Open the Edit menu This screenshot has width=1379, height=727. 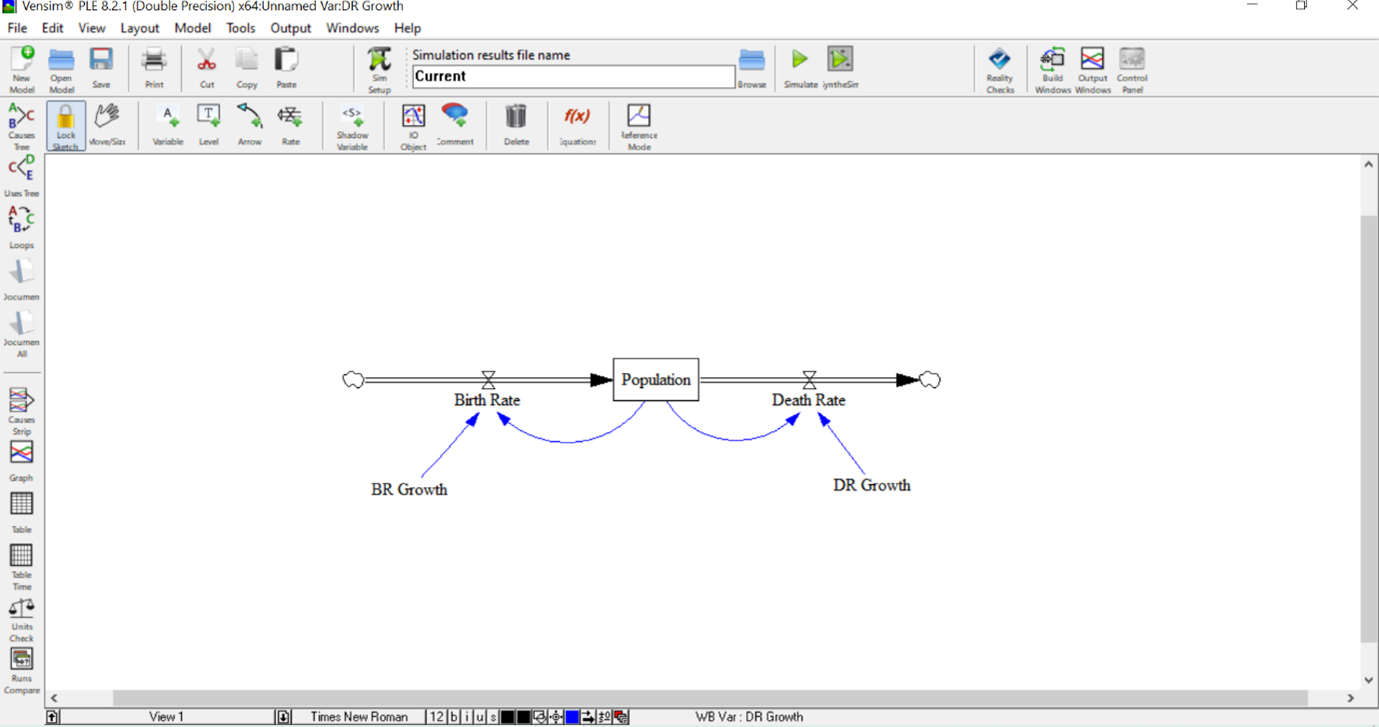[x=52, y=28]
